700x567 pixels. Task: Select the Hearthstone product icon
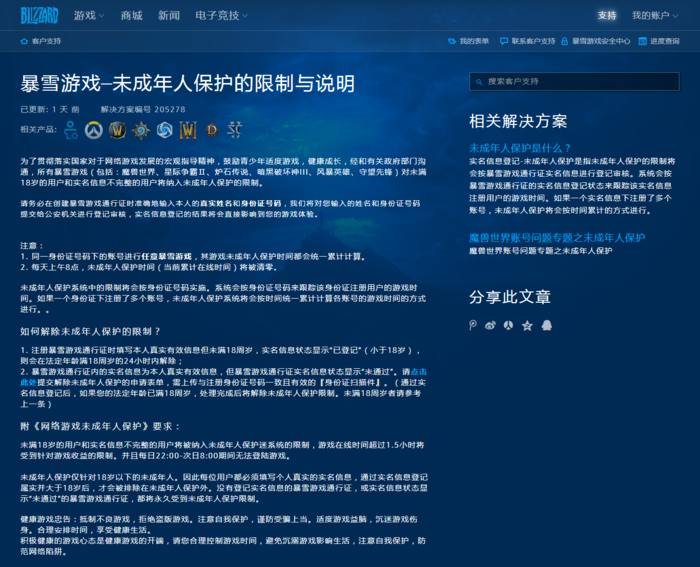pyautogui.click(x=141, y=130)
